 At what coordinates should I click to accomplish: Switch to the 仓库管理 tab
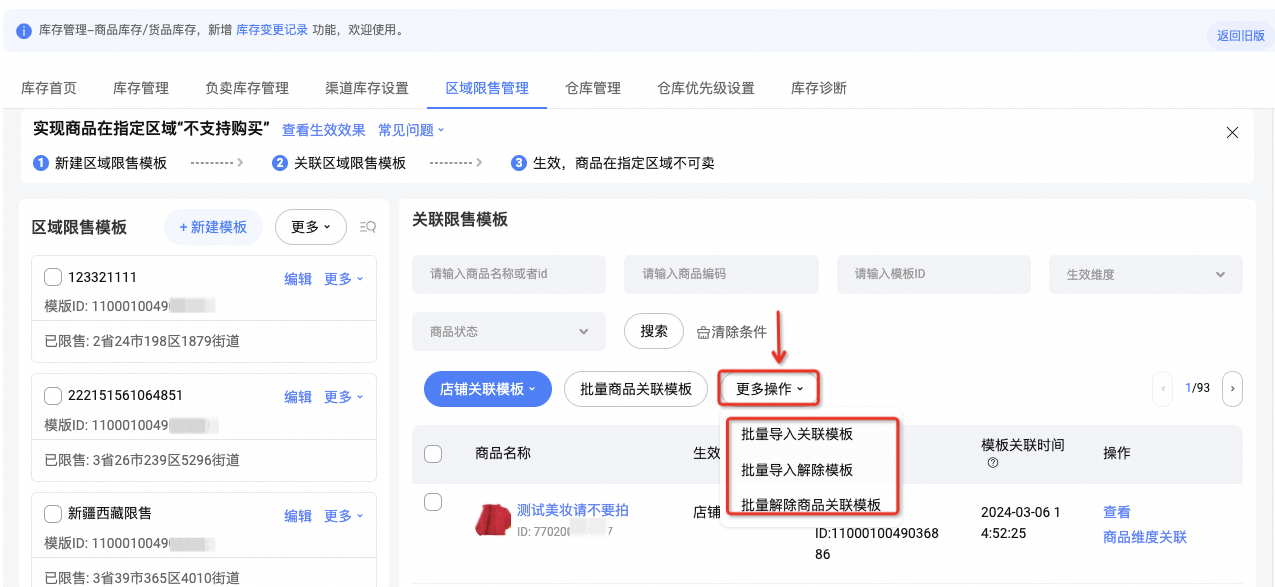click(x=593, y=88)
